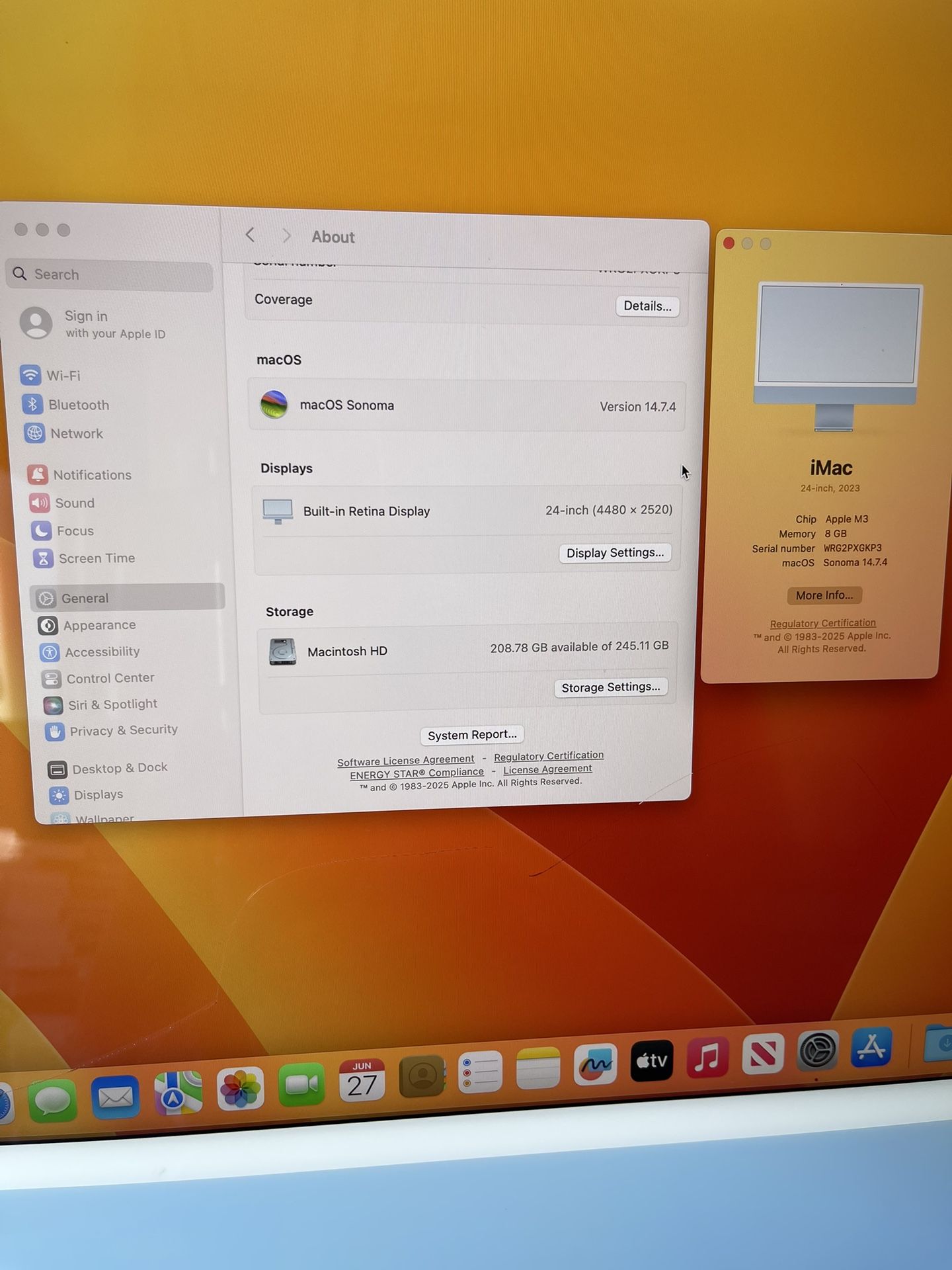Click the 208.78 GB available storage text
The width and height of the screenshot is (952, 1270).
[579, 647]
